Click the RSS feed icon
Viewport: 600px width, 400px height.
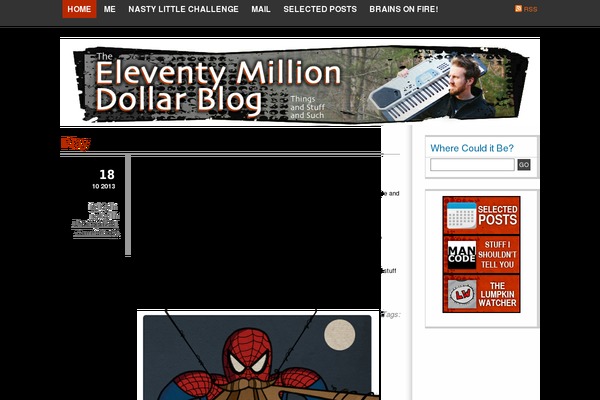click(518, 9)
